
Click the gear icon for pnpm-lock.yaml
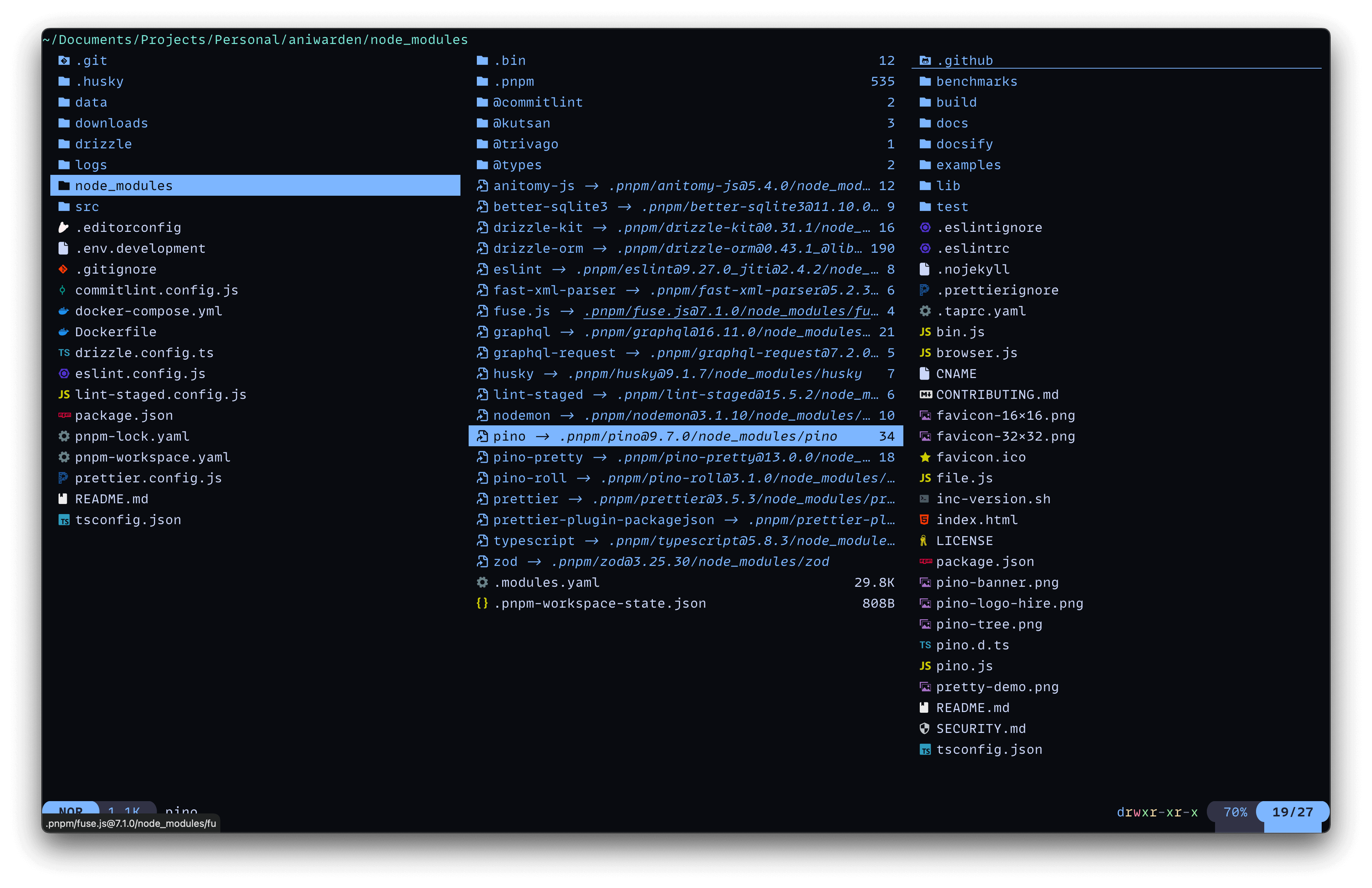click(64, 436)
